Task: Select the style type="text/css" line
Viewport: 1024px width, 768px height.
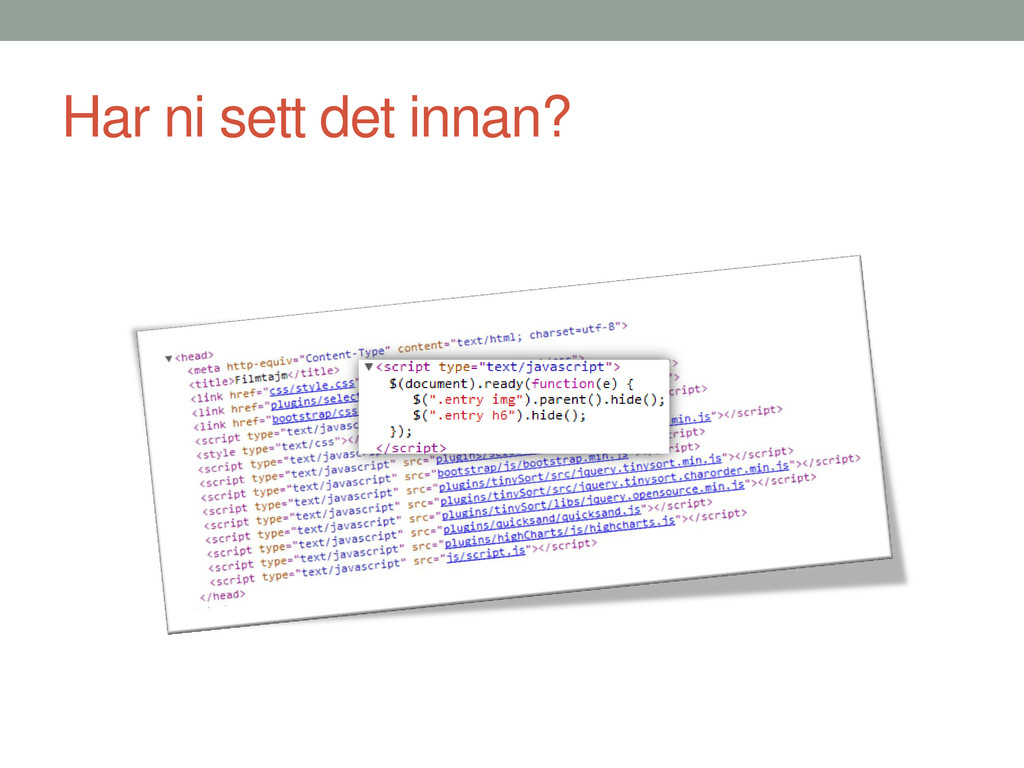Action: point(277,448)
